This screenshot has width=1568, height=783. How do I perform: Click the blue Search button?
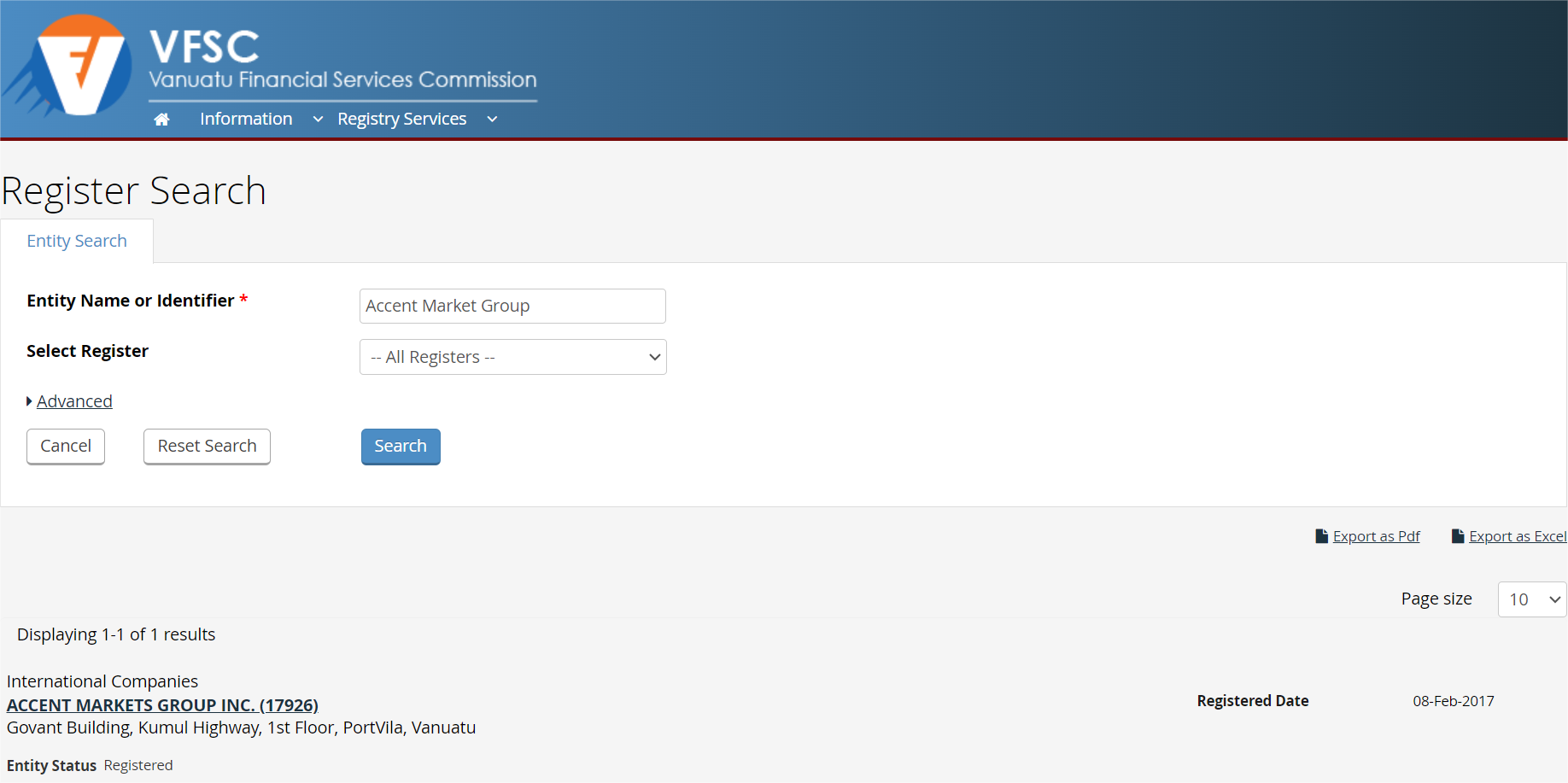401,447
